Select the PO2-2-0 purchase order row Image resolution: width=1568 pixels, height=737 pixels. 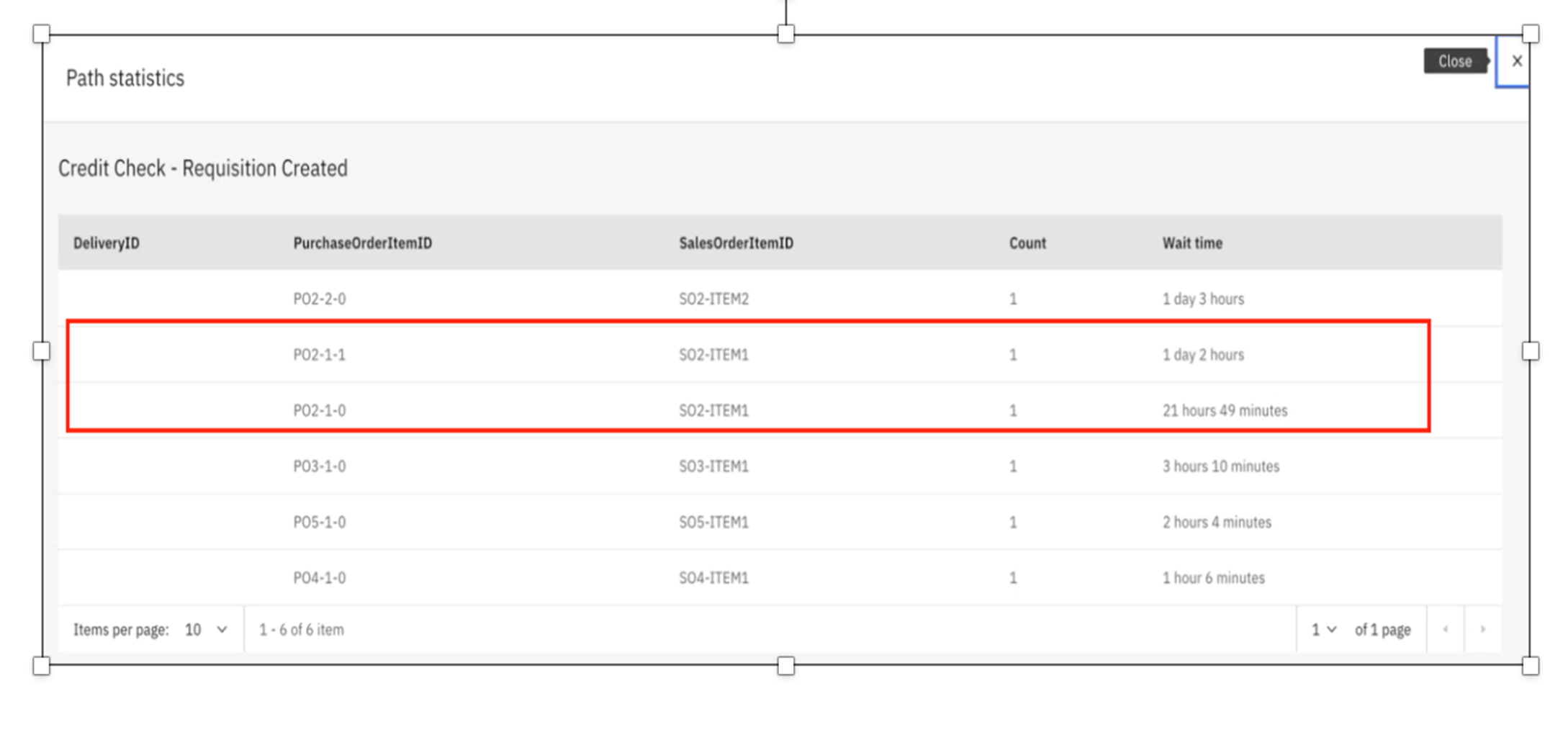(x=319, y=299)
